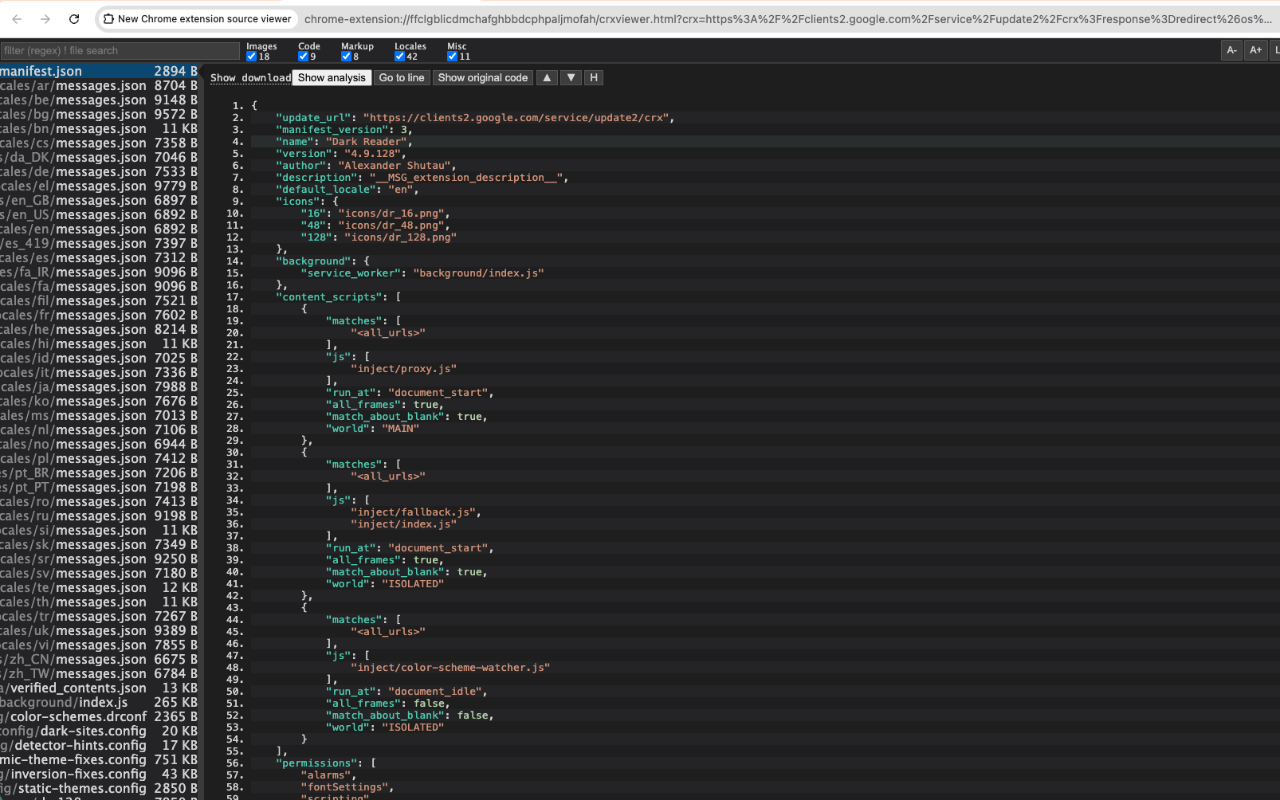Increase font size with A+ button
The width and height of the screenshot is (1280, 800).
pos(1256,50)
